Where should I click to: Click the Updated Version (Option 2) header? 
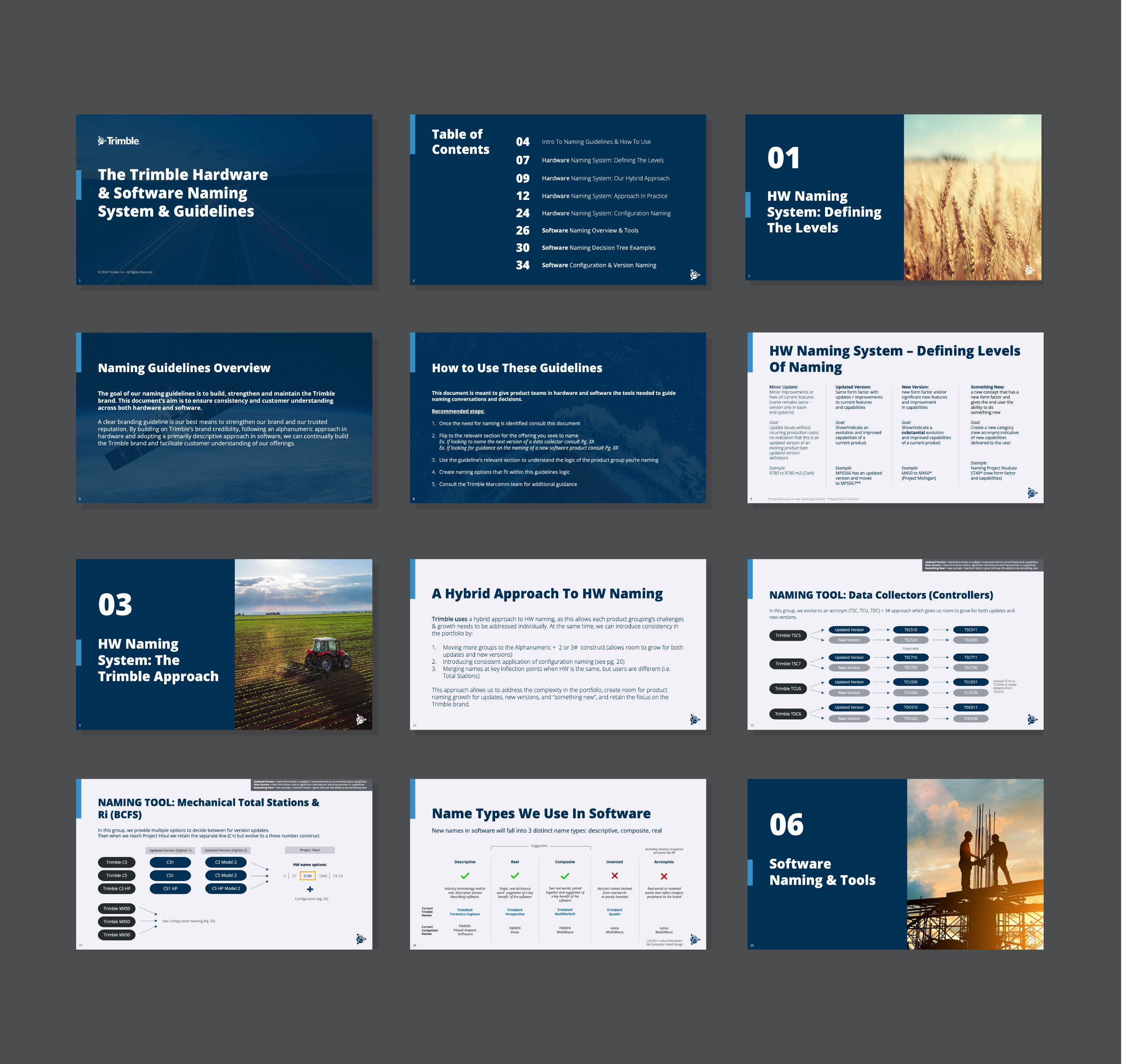[226, 851]
